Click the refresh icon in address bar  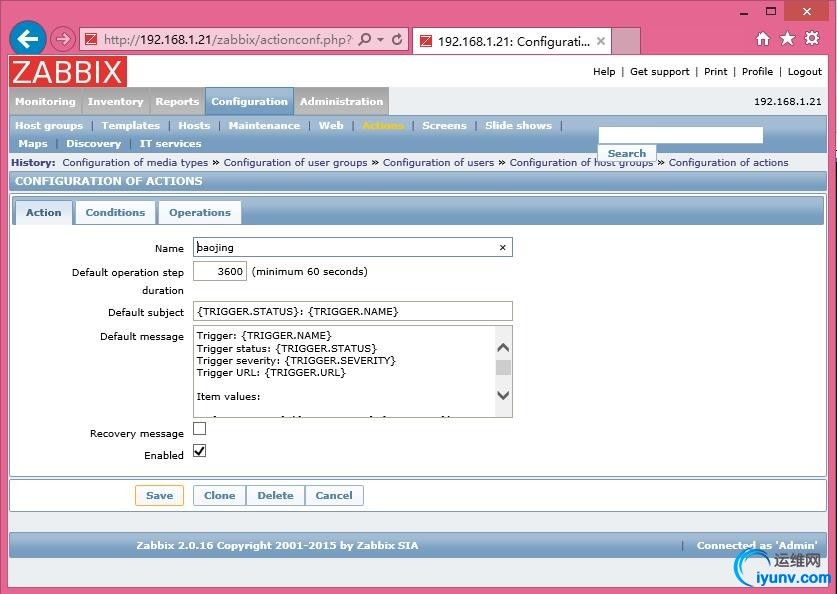(x=397, y=39)
